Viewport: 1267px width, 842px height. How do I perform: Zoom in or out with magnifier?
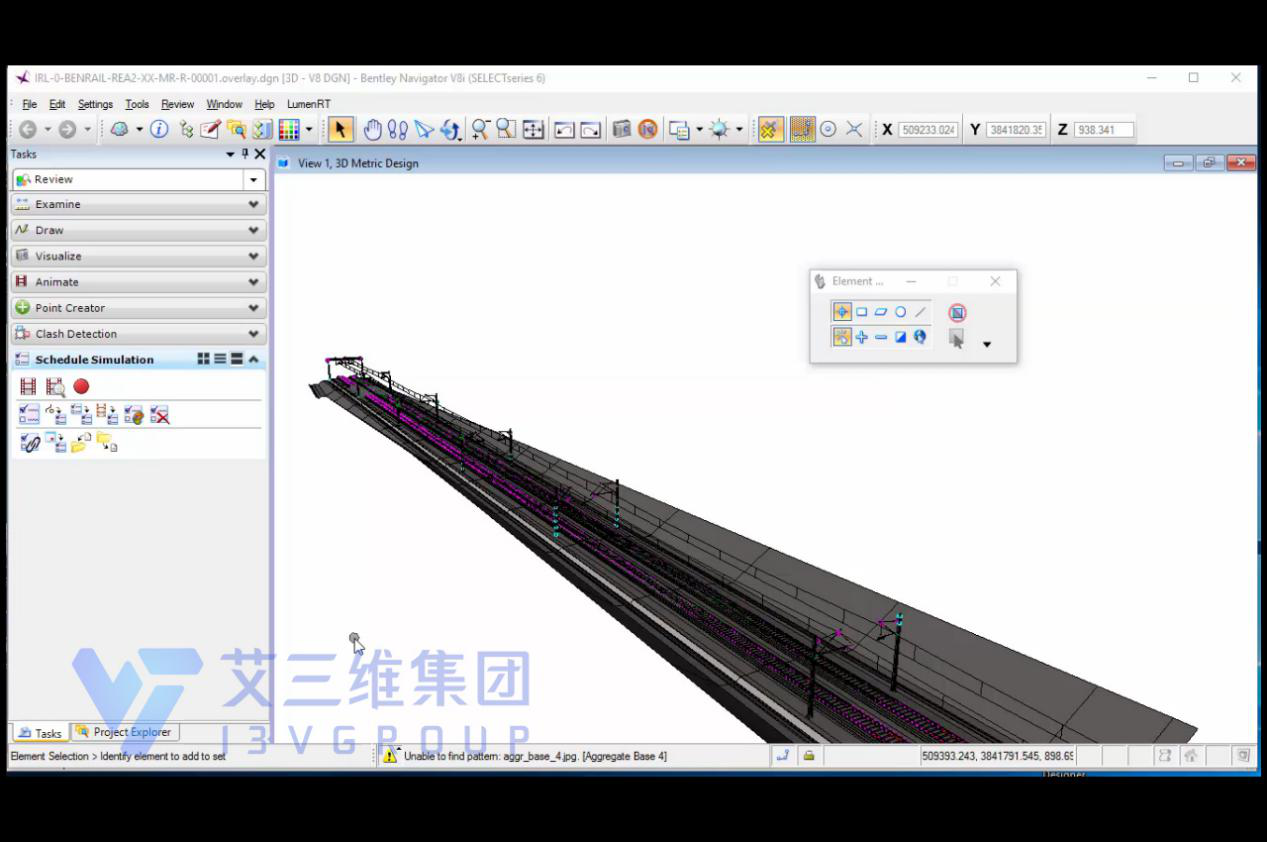click(480, 129)
